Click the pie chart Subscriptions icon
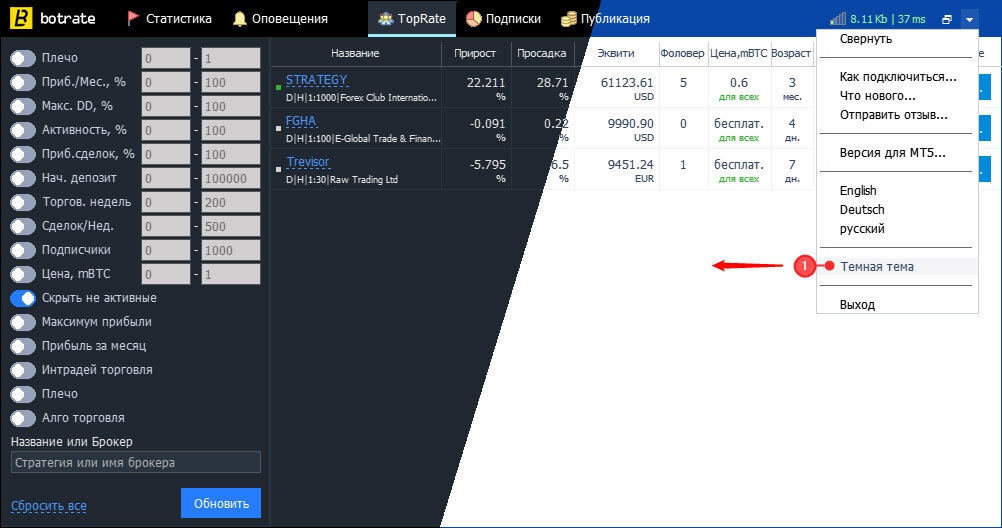 tap(474, 19)
